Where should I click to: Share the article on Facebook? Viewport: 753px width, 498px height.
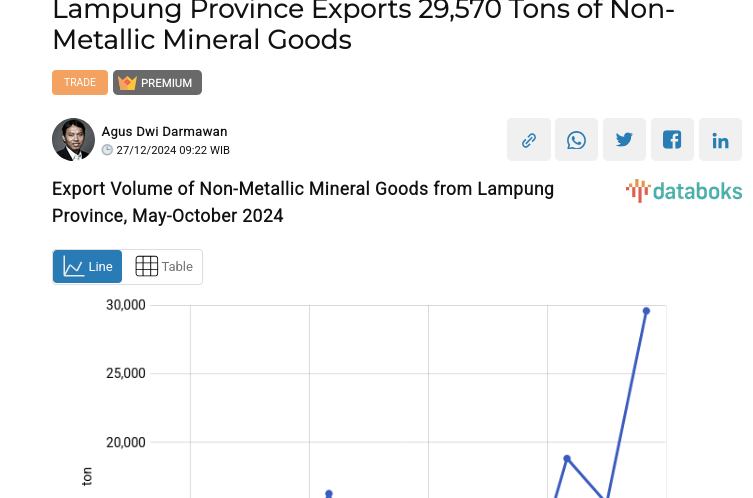click(672, 140)
